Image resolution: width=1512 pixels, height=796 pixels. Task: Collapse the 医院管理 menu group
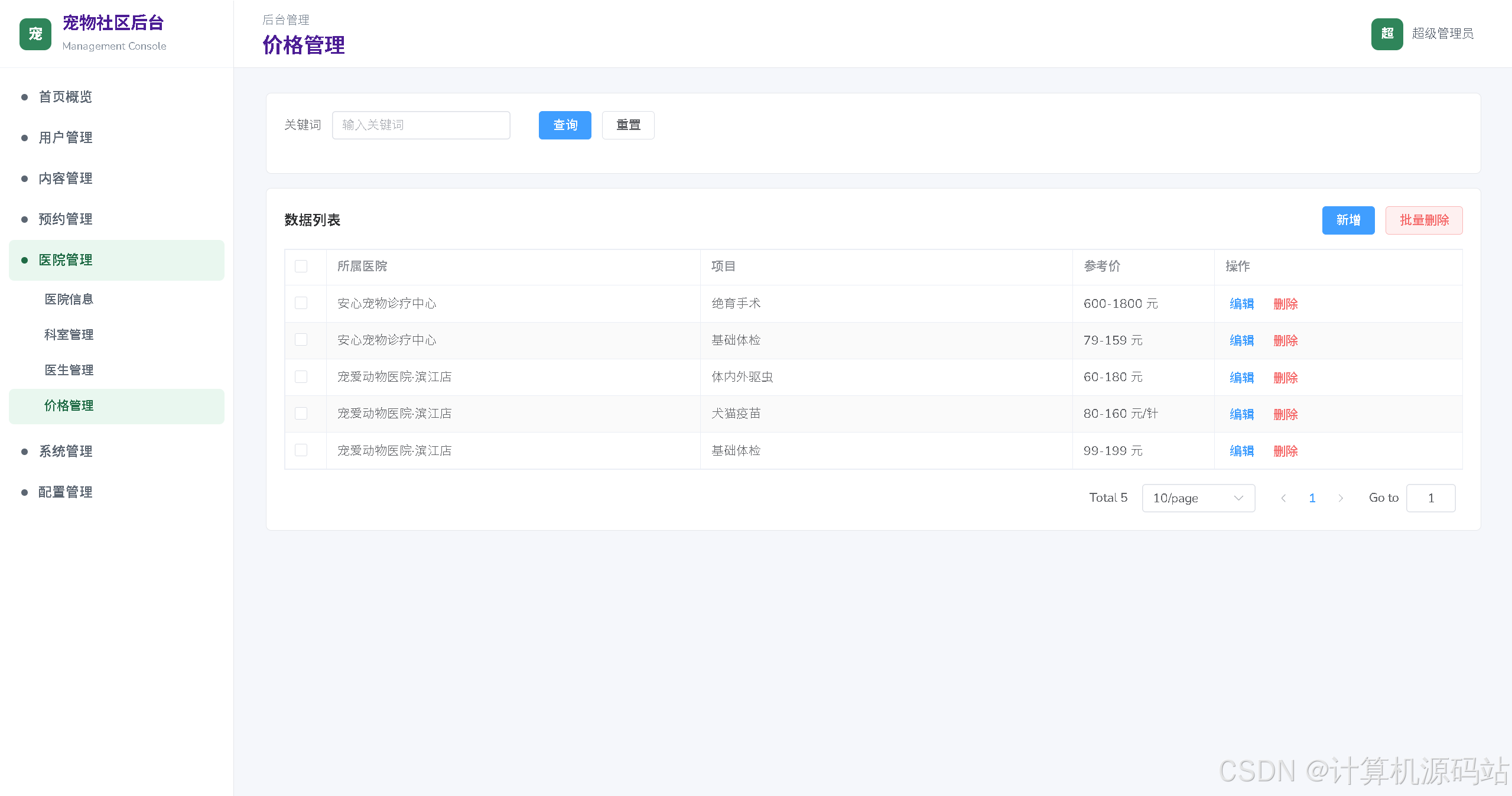click(116, 260)
